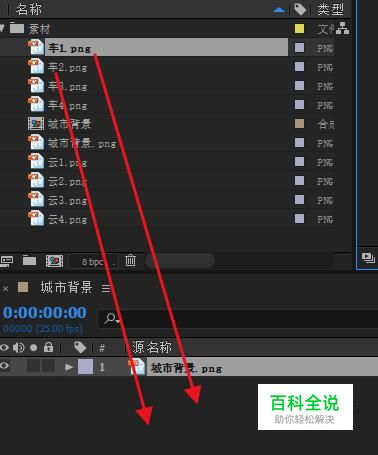Screen dimensions: 378x455
Task: Close the 城市背景 timeline tab
Action: [x=6, y=288]
